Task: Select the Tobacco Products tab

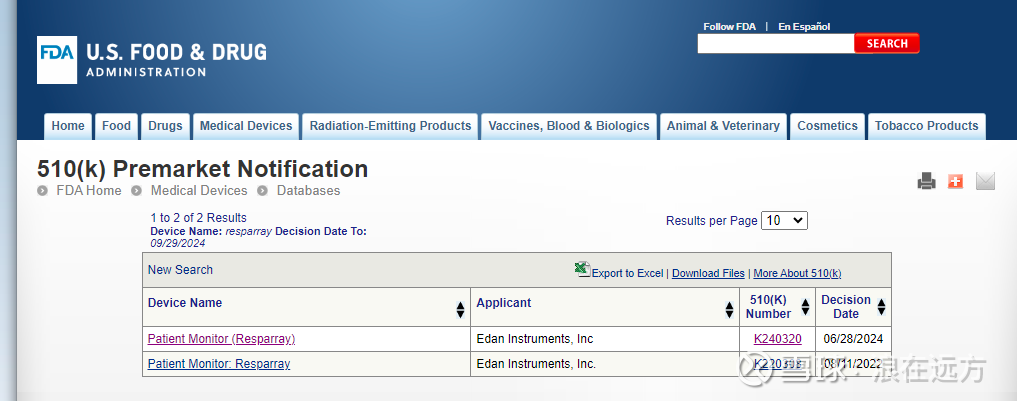Action: coord(926,126)
